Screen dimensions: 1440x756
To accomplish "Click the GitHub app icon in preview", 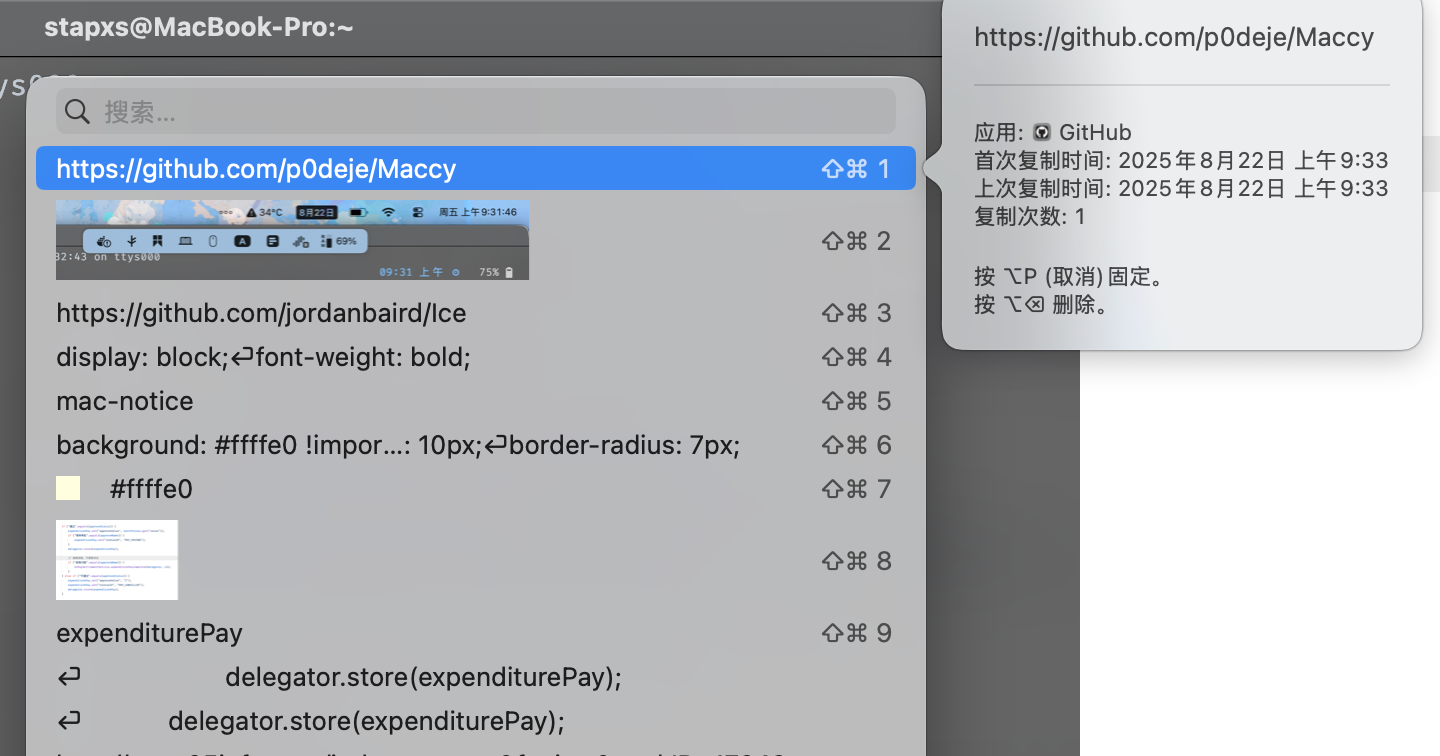I will [1042, 132].
